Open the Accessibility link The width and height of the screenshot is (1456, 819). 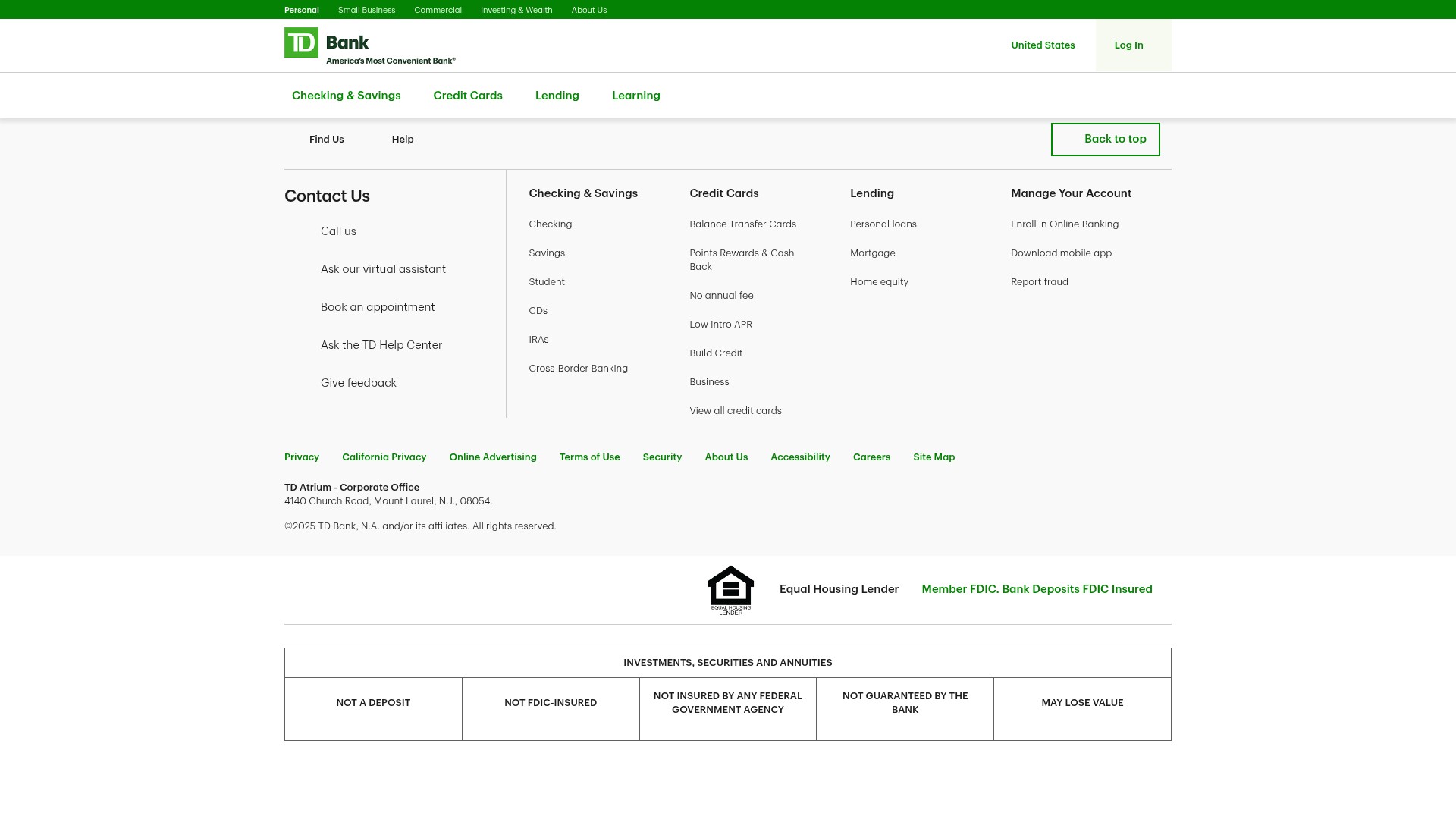click(x=800, y=457)
